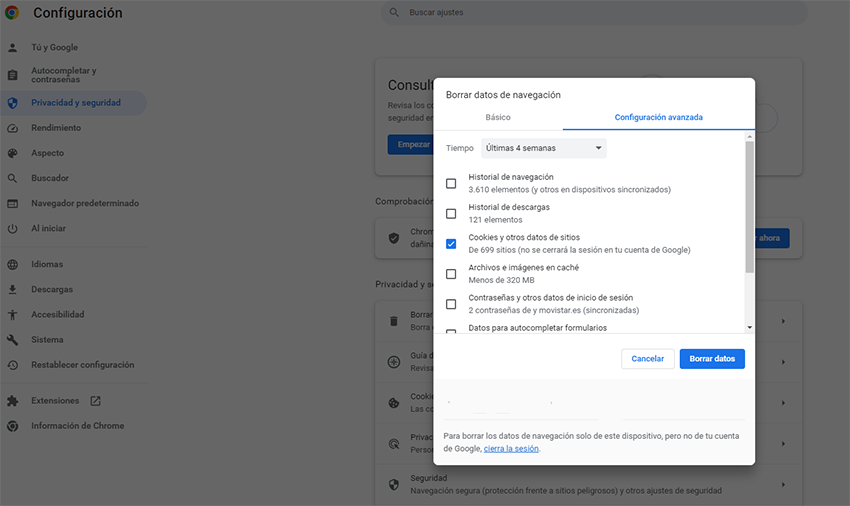Click the text 'Menos de 320 MB'
This screenshot has height=506, width=850.
click(501, 280)
